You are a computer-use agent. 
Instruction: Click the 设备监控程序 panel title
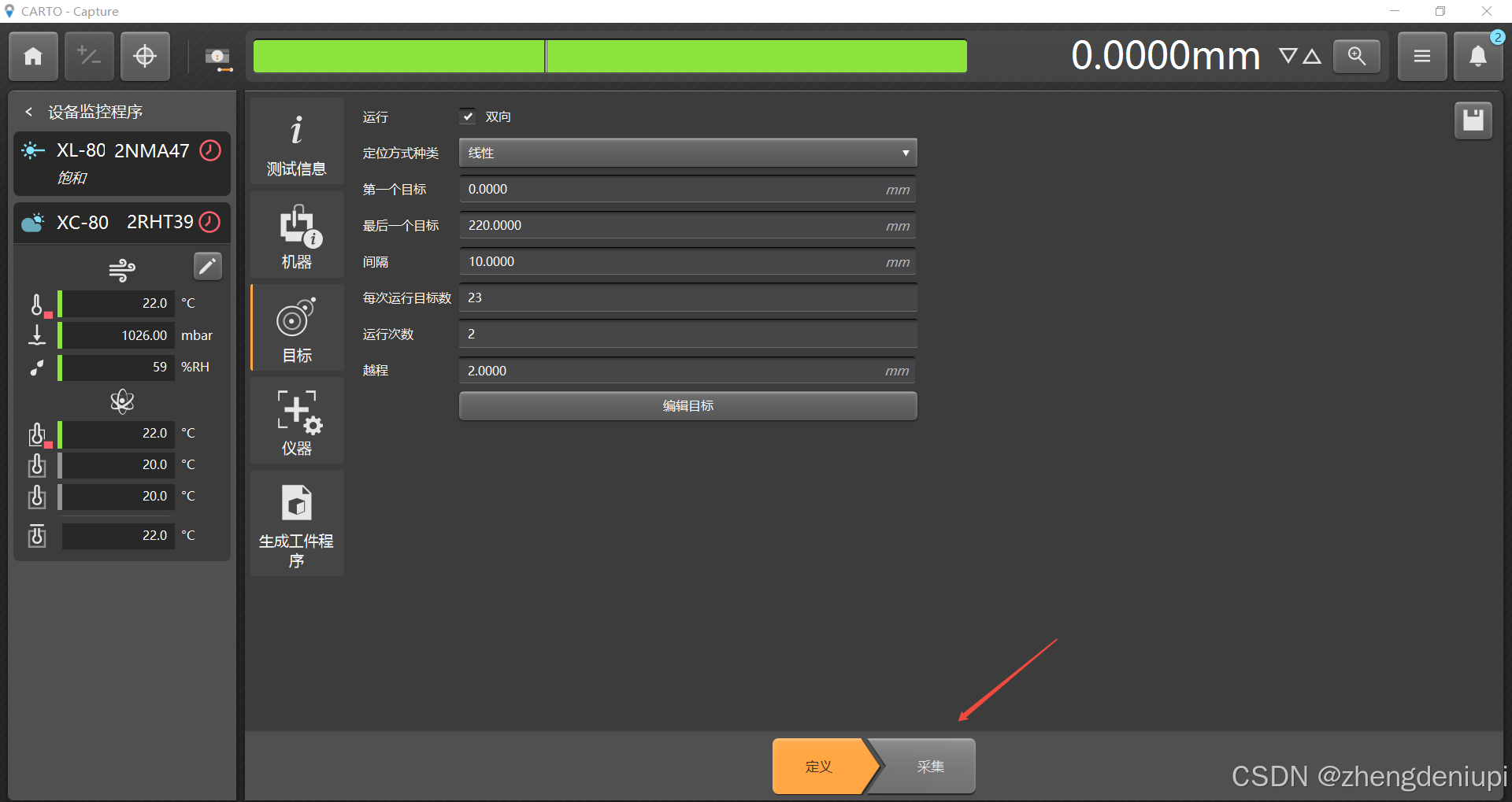pyautogui.click(x=95, y=112)
